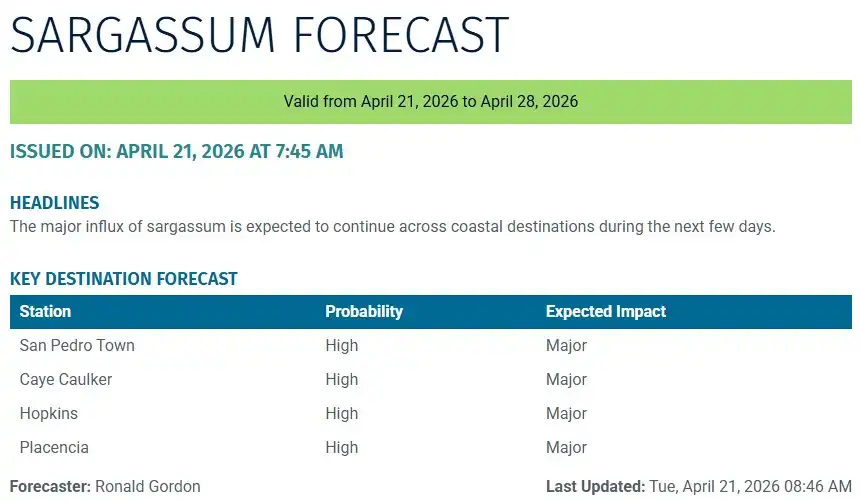Screen dimensions: 860x502
Task: Select the Caye Caulker station name
Action: 66,379
